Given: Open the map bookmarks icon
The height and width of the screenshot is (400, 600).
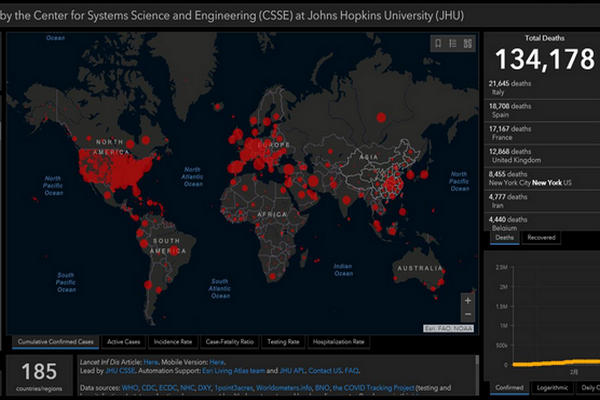Looking at the screenshot, I should tap(438, 43).
